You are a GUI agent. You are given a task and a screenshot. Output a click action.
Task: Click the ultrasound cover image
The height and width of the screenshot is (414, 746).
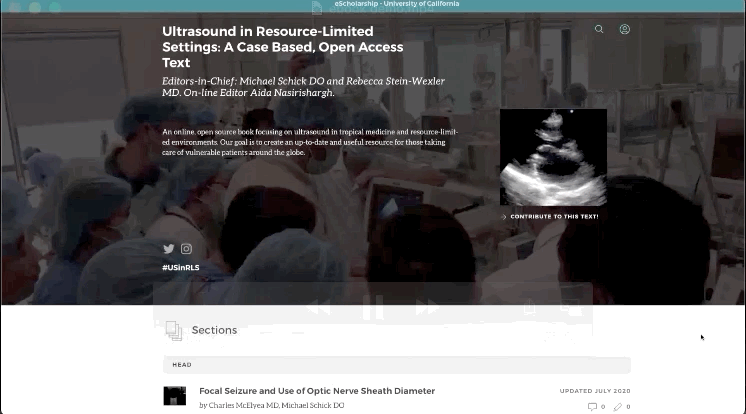point(553,158)
